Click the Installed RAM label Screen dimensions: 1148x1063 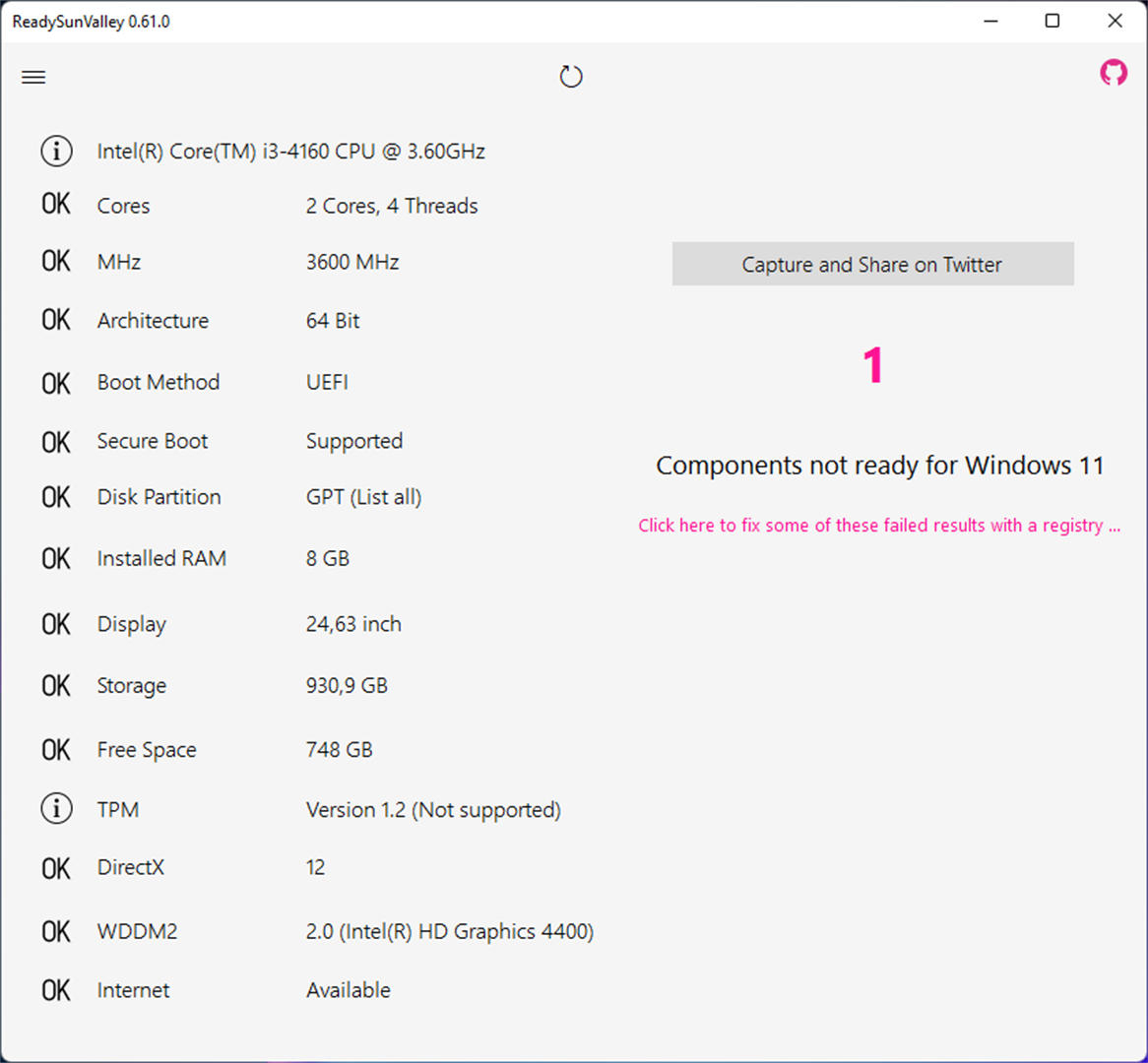pyautogui.click(x=161, y=559)
